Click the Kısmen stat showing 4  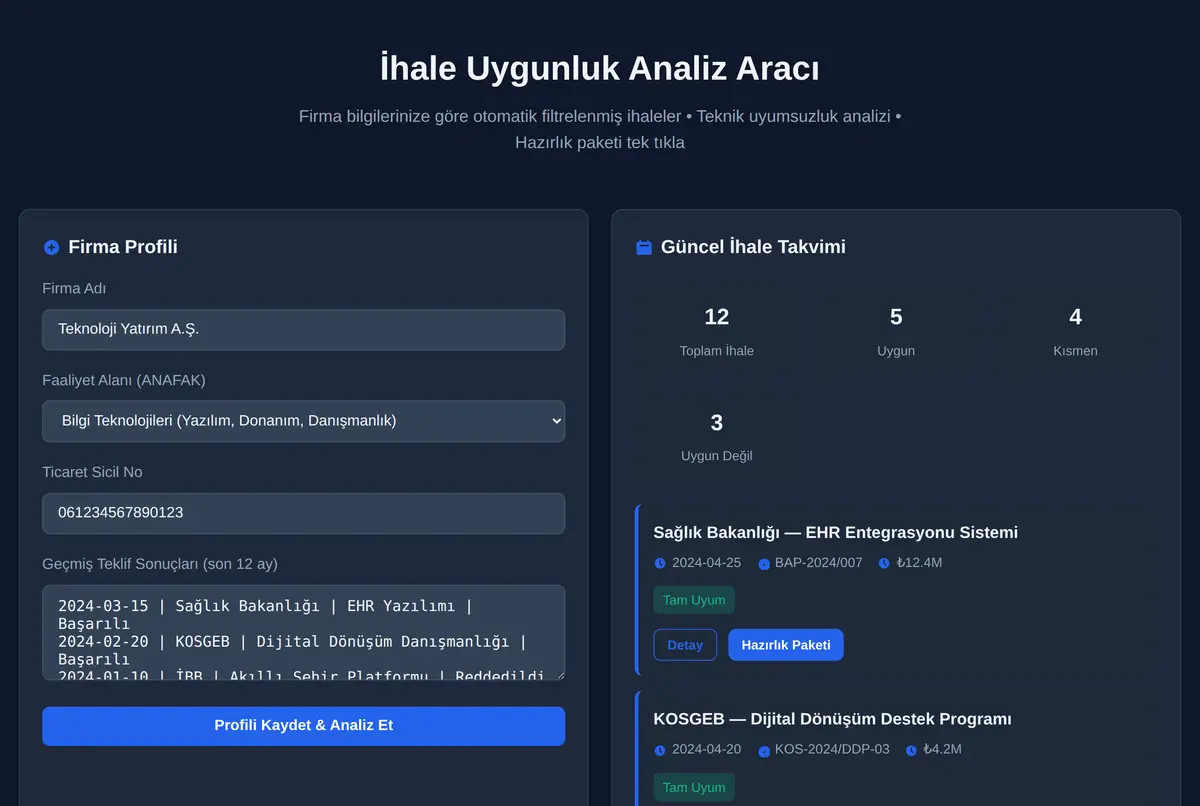pyautogui.click(x=1075, y=331)
